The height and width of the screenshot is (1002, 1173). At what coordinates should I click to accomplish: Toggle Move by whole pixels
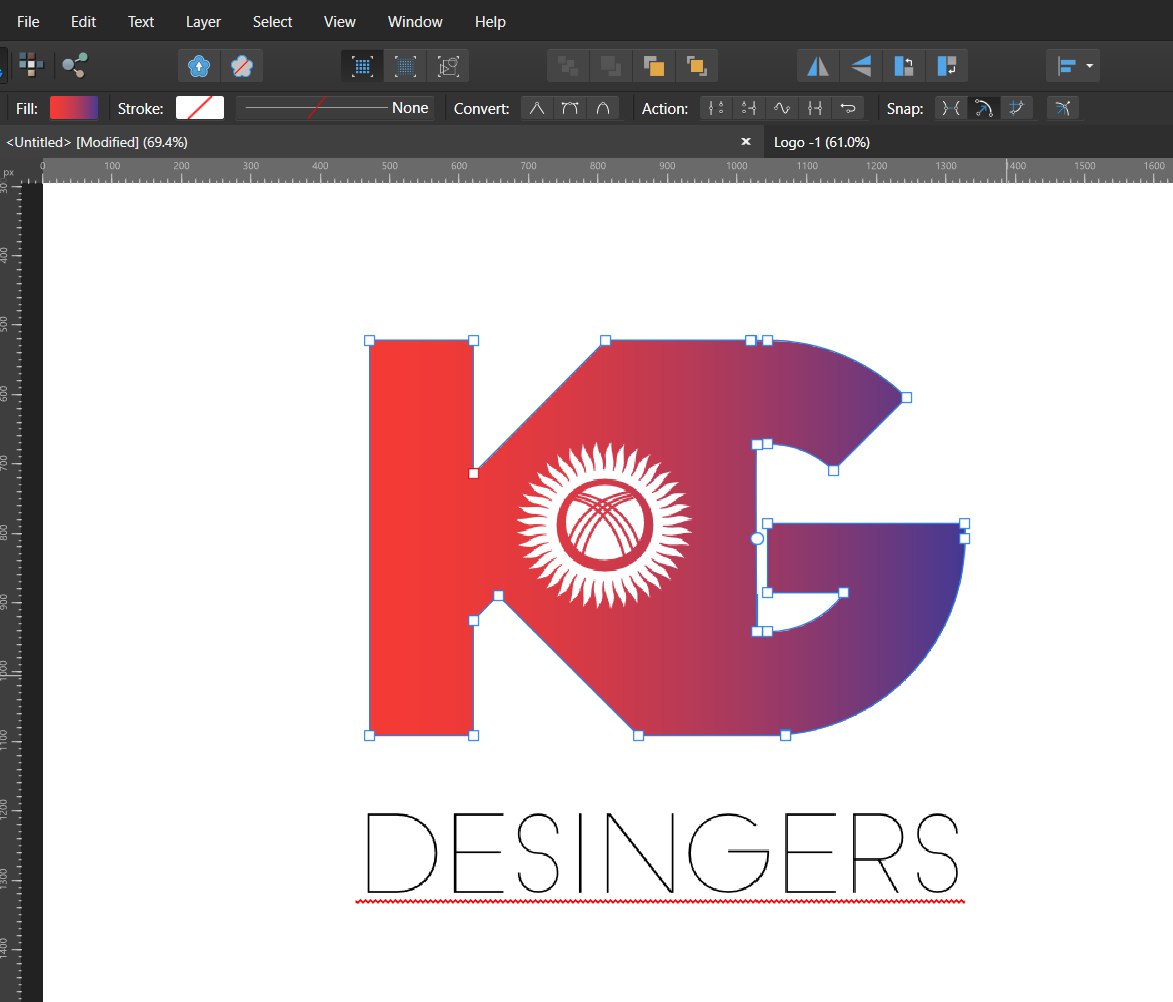pos(405,66)
